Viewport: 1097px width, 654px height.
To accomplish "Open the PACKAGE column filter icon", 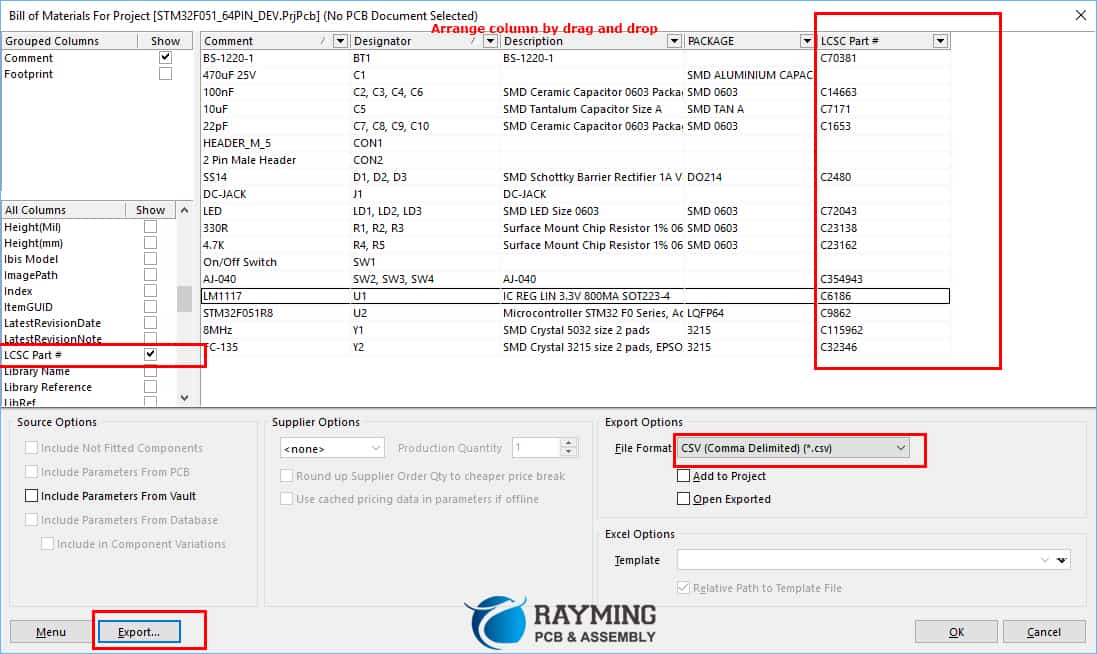I will (806, 40).
